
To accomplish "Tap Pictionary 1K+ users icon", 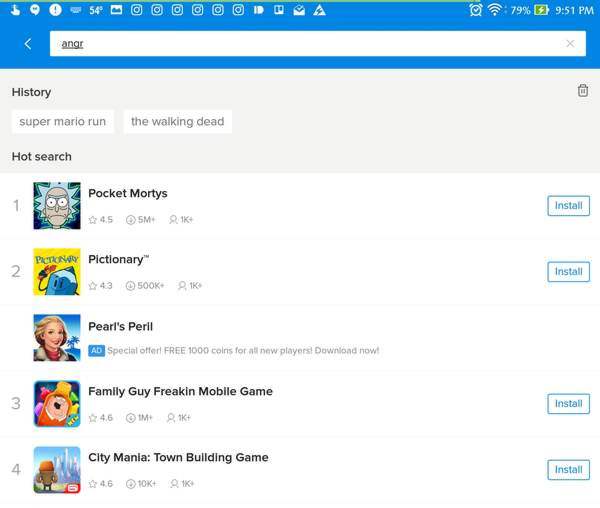I will click(x=182, y=286).
